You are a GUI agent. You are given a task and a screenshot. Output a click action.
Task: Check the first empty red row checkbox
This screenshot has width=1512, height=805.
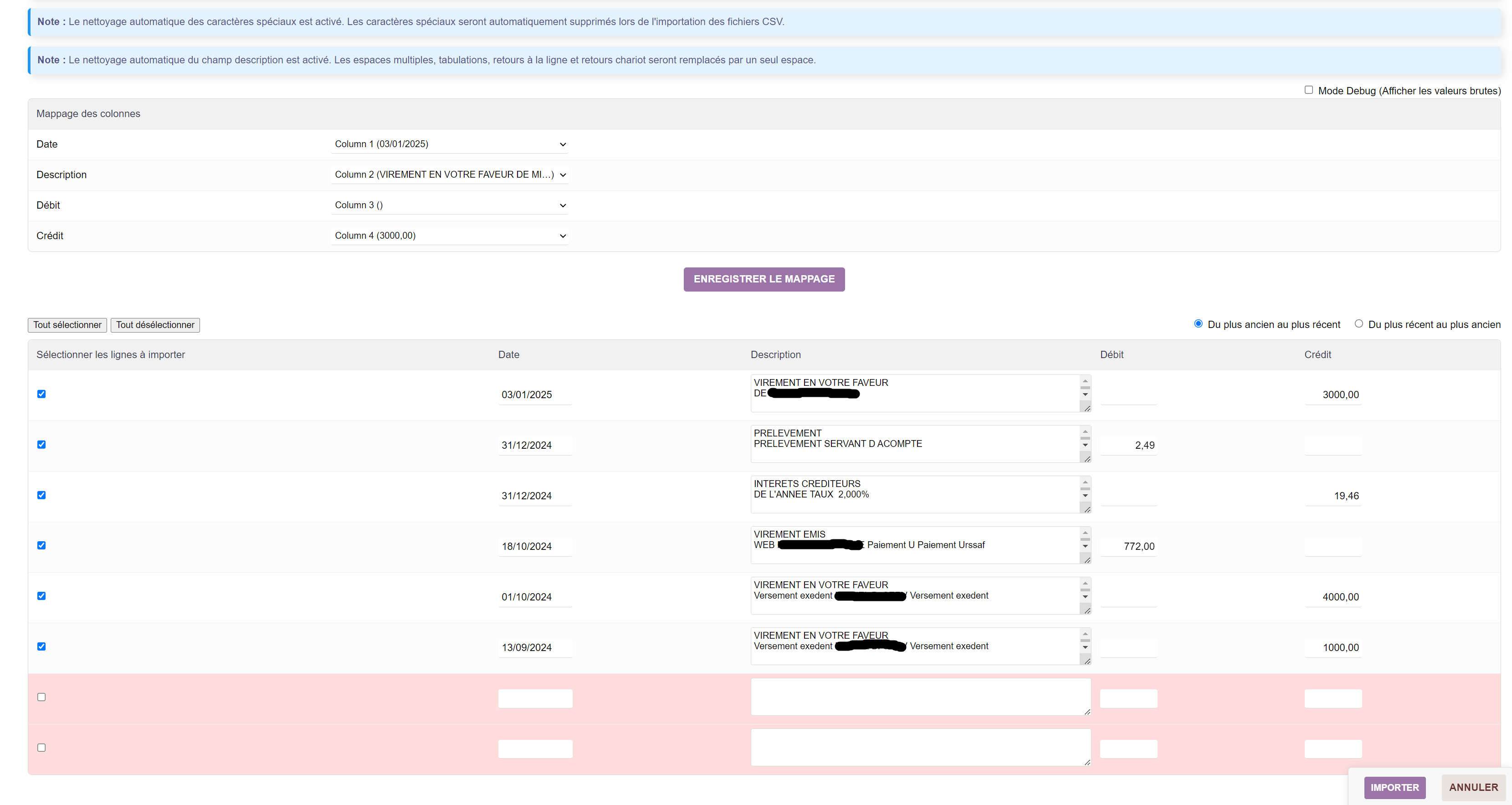pyautogui.click(x=41, y=697)
